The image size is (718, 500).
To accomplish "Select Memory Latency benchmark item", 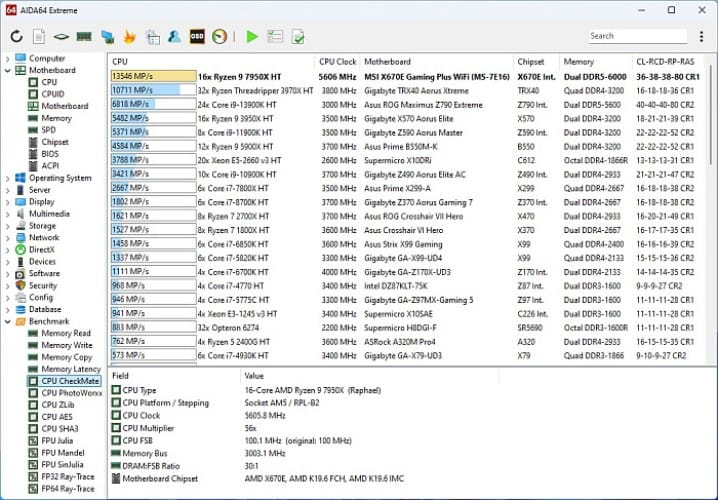I will pyautogui.click(x=70, y=369).
